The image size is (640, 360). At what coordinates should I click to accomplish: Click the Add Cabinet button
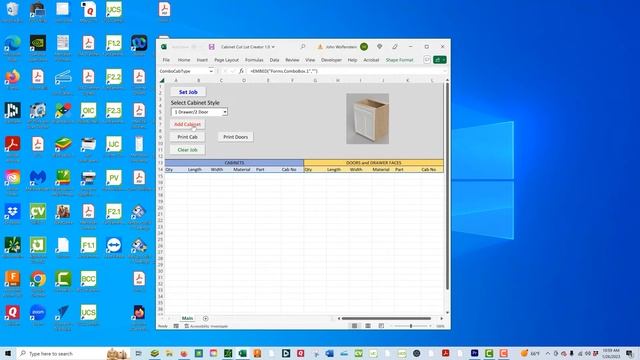[x=187, y=124]
